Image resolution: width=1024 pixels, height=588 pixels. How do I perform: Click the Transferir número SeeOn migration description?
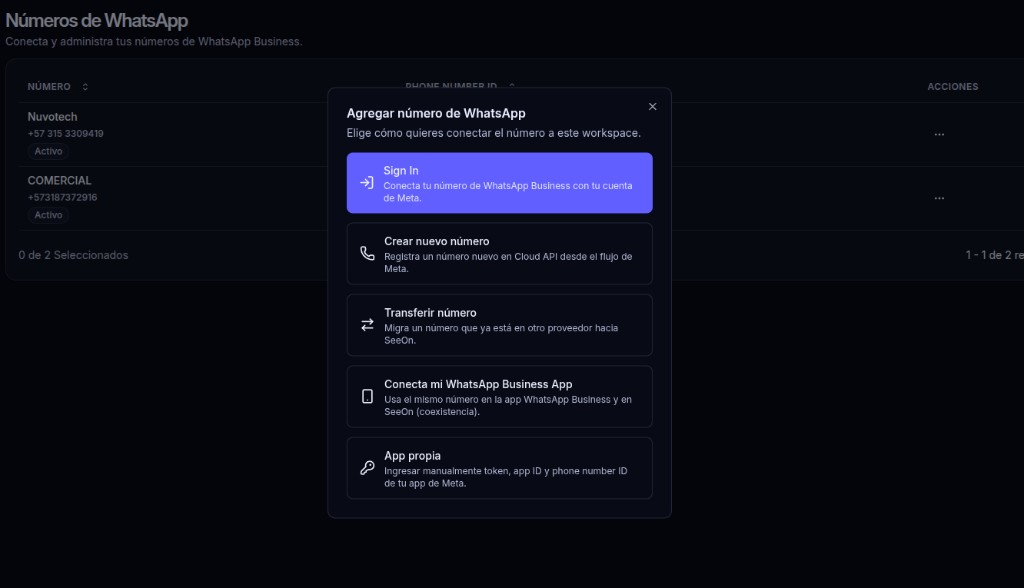(501, 334)
